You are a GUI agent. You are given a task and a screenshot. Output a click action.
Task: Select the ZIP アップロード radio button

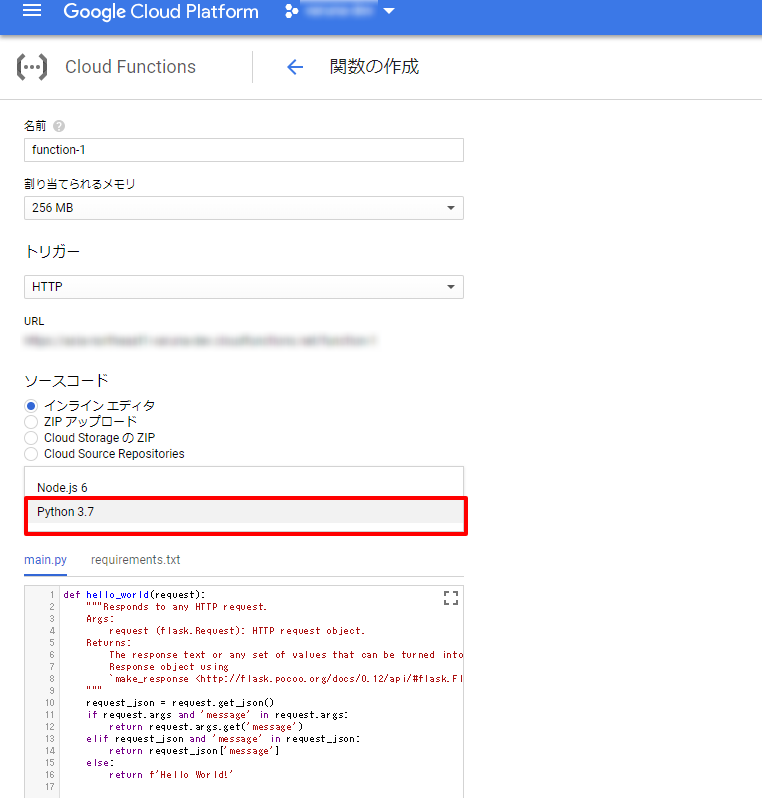pos(31,422)
